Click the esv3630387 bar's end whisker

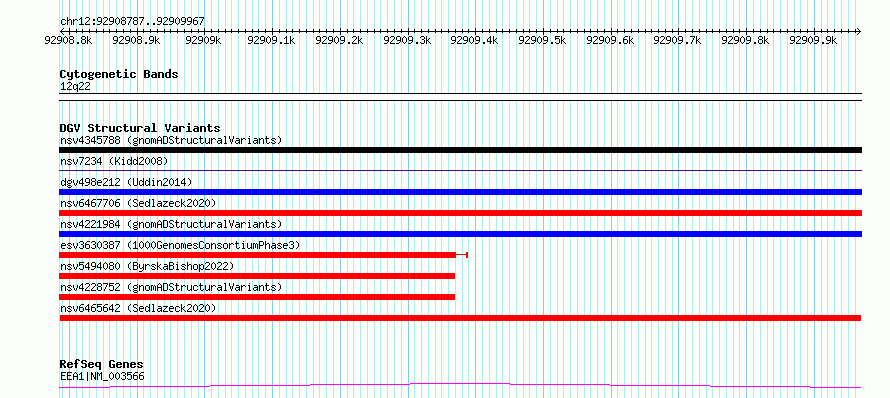point(462,255)
